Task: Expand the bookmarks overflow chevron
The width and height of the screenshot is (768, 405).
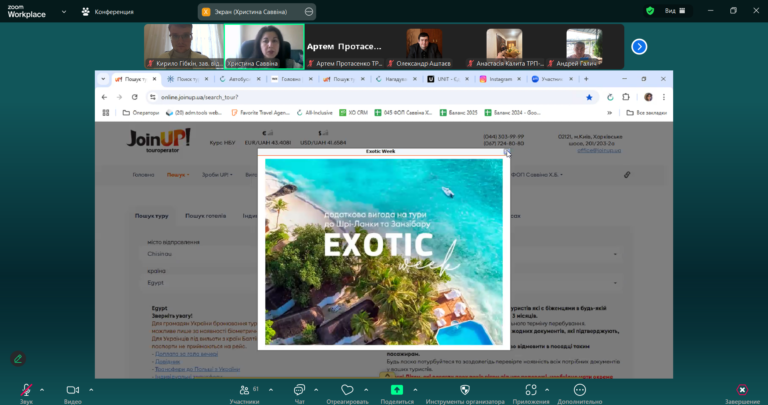Action: tap(610, 113)
